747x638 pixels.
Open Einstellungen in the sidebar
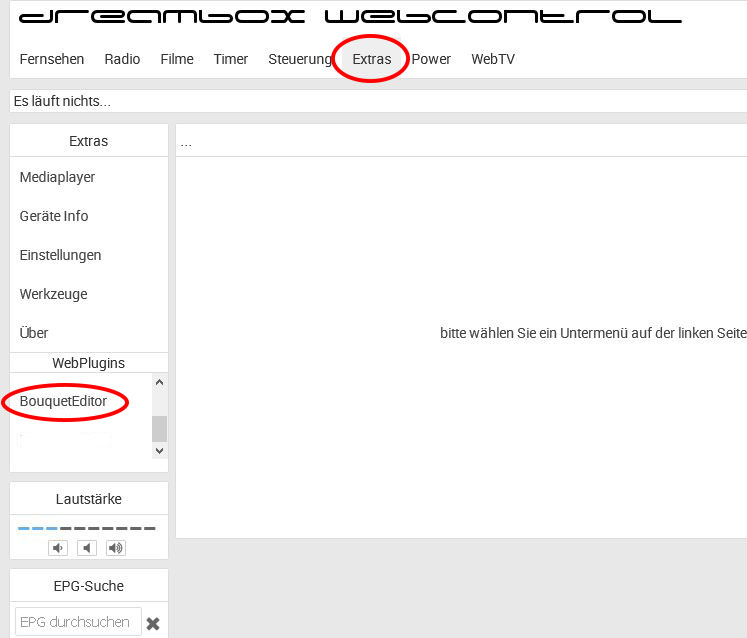click(60, 255)
